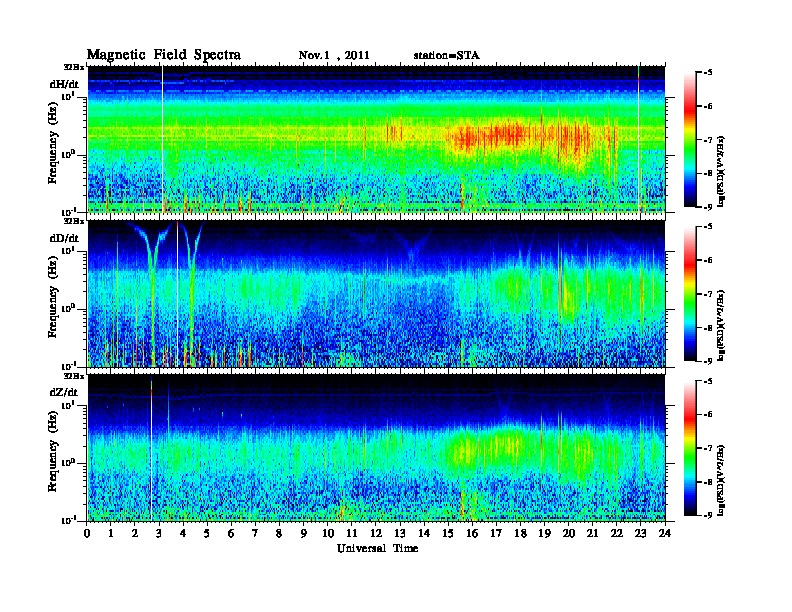Click hour "10" on the Universal Time axis
This screenshot has height=612, width=792.
[328, 533]
